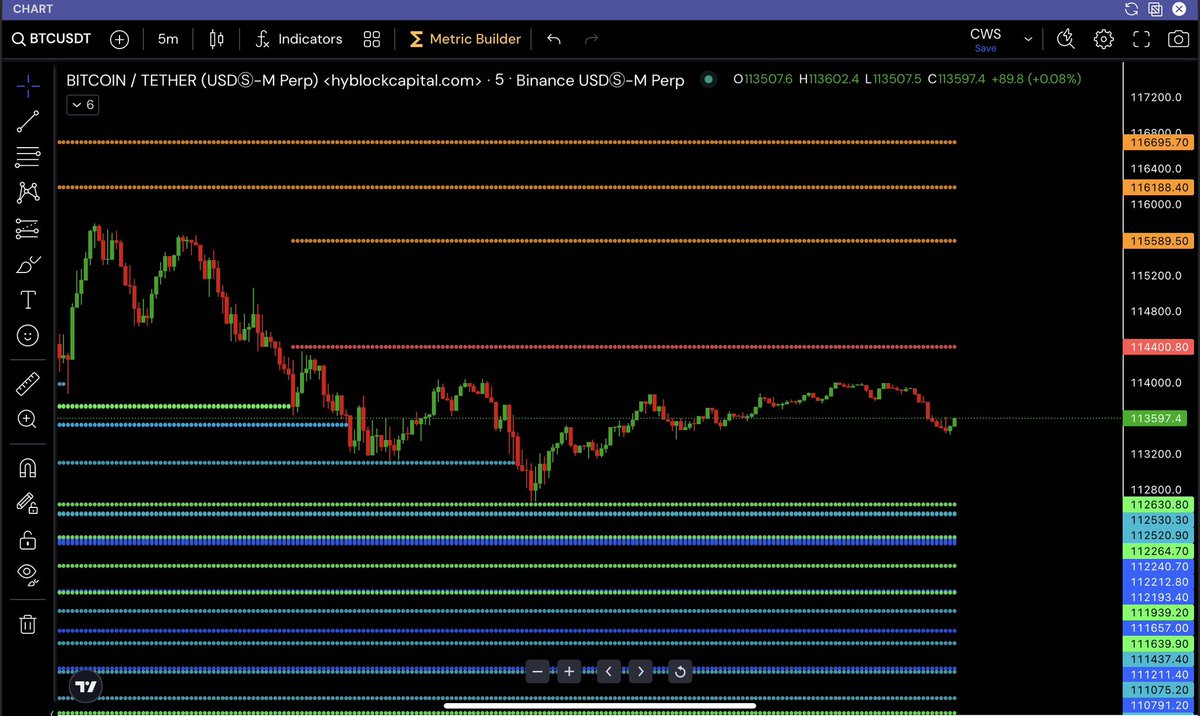Click the 110791.20 price label

[1159, 705]
